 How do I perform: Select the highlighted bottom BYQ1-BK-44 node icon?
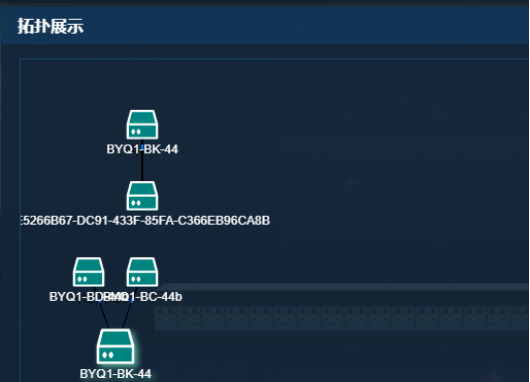click(x=116, y=347)
